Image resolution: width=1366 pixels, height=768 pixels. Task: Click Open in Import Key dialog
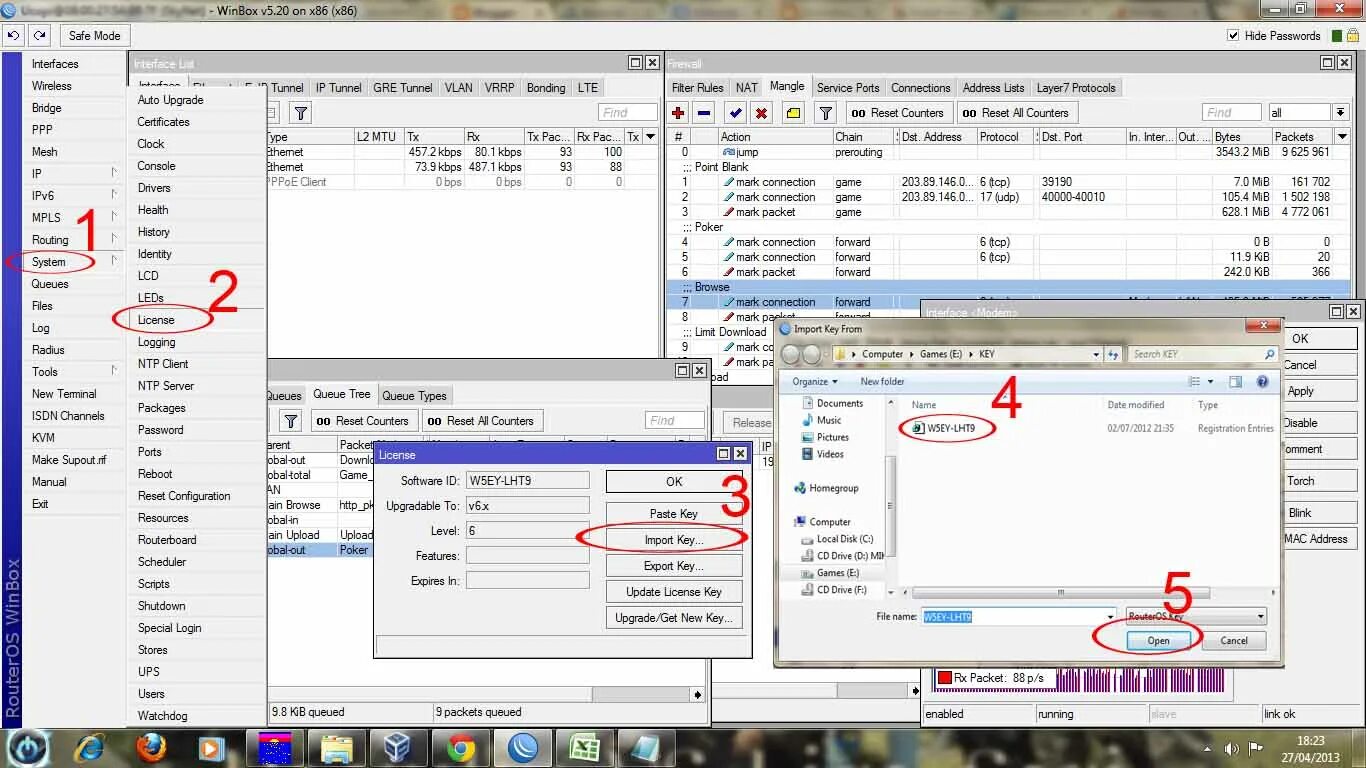point(1158,641)
